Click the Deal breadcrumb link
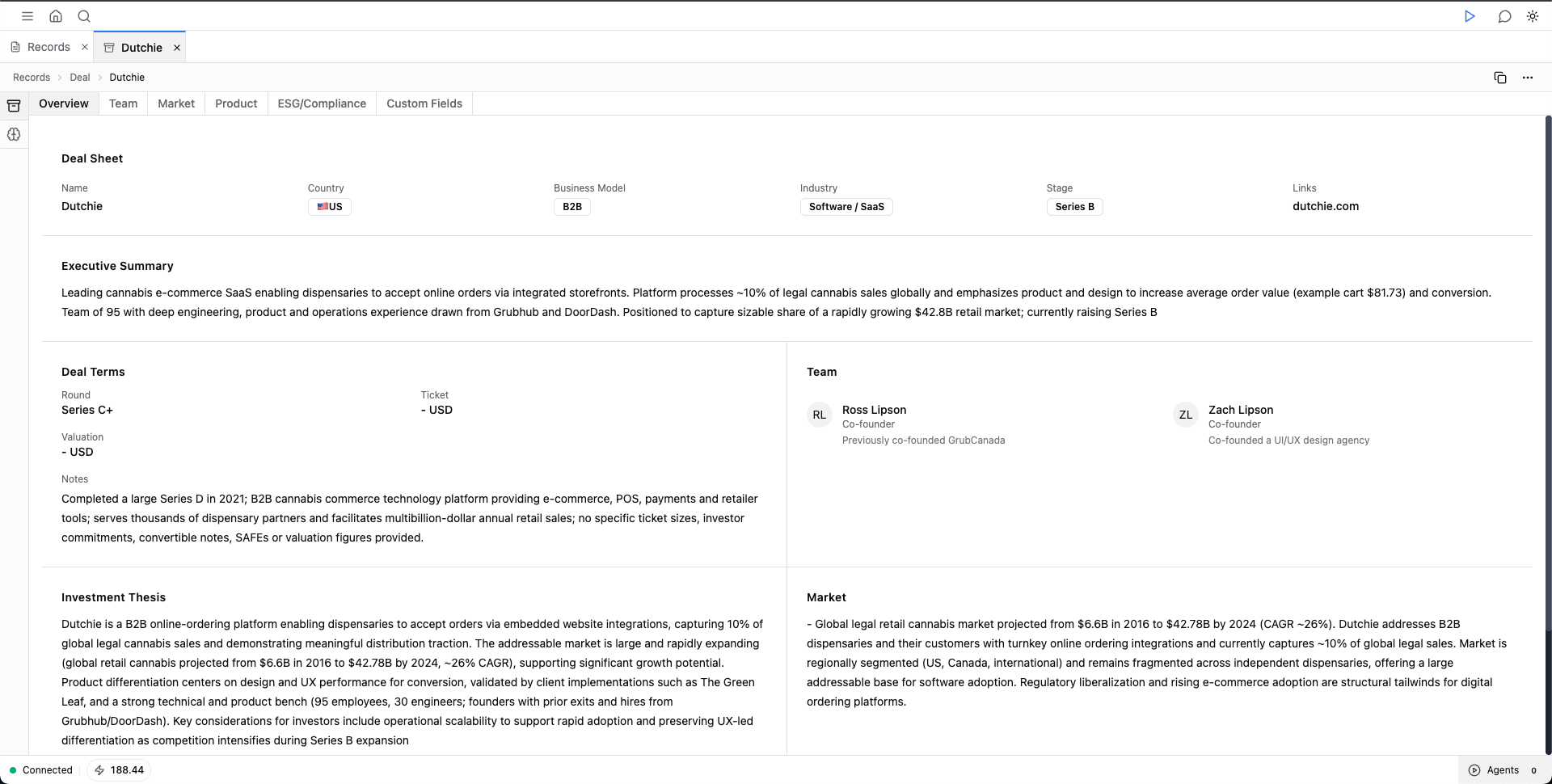 pos(79,78)
